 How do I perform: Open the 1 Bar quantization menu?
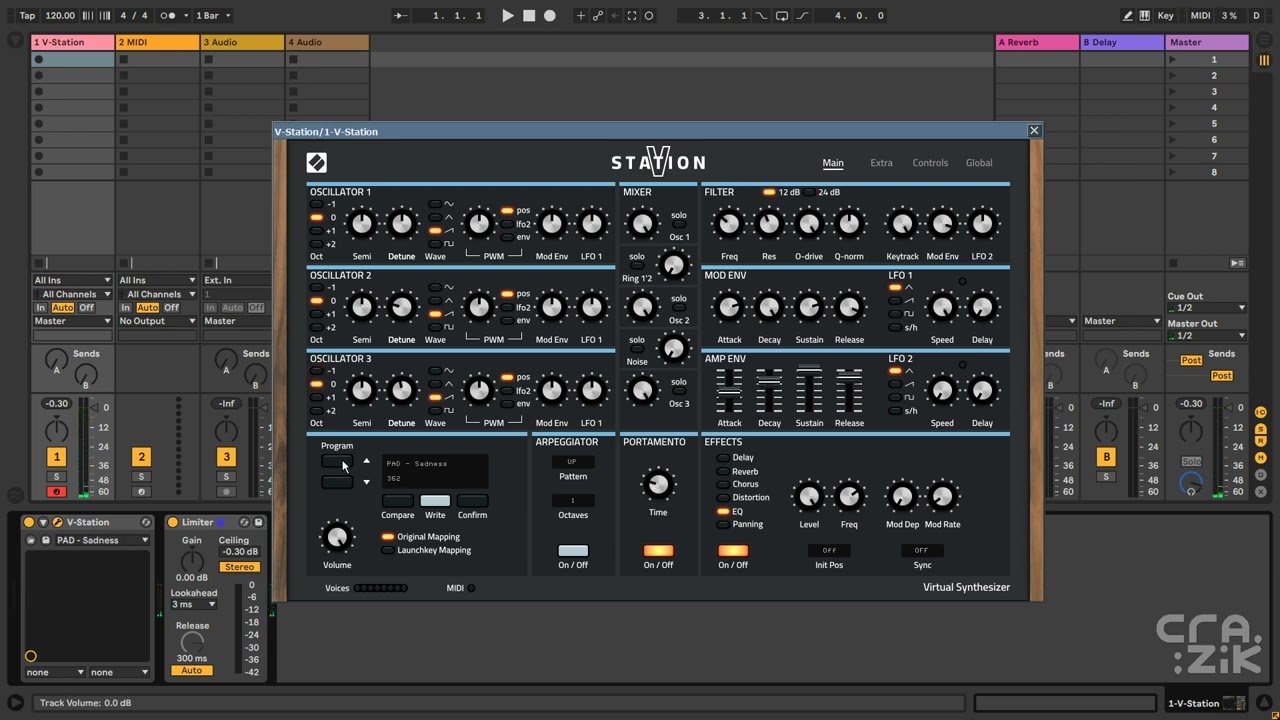click(x=213, y=15)
